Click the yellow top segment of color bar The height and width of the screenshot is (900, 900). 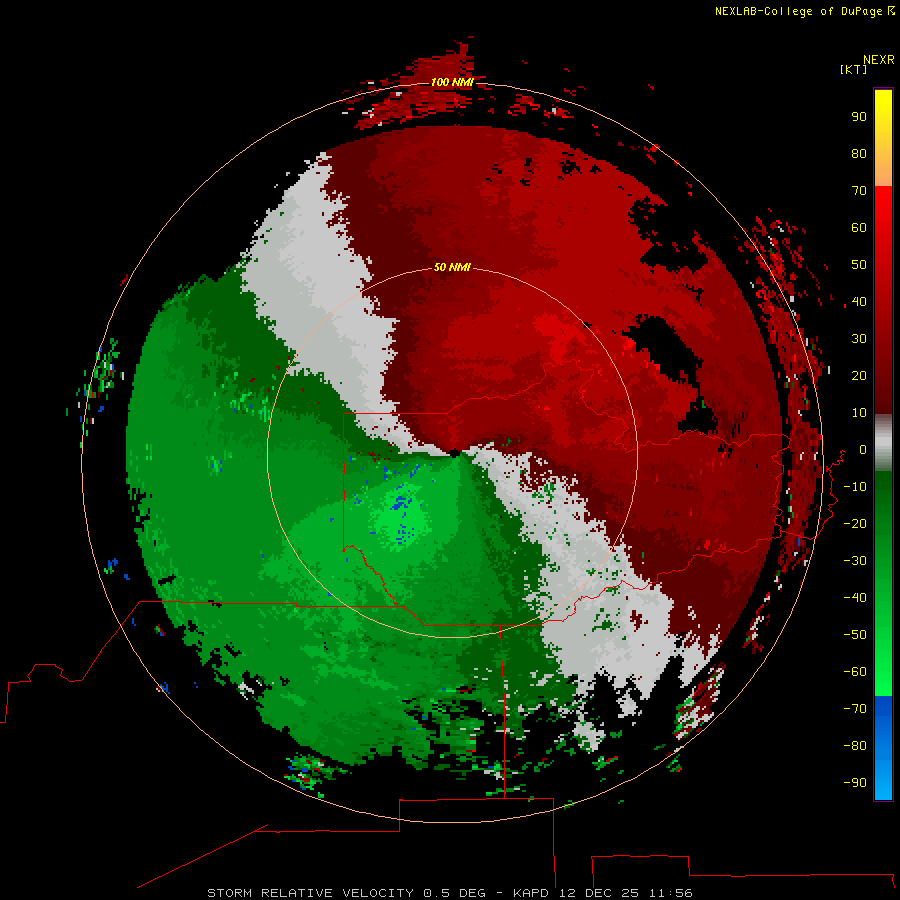[883, 138]
